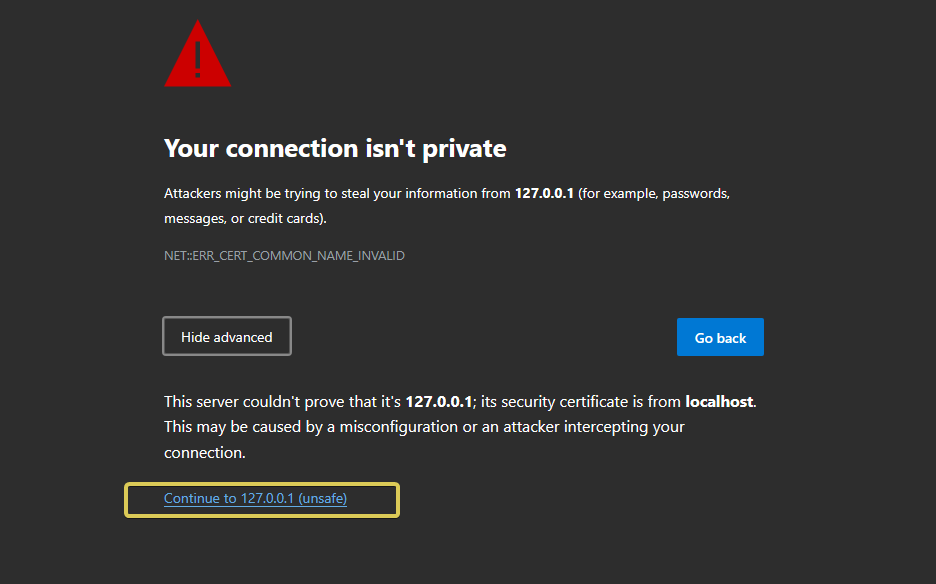Click the exclamation mark inside the warning triangle

pos(198,59)
